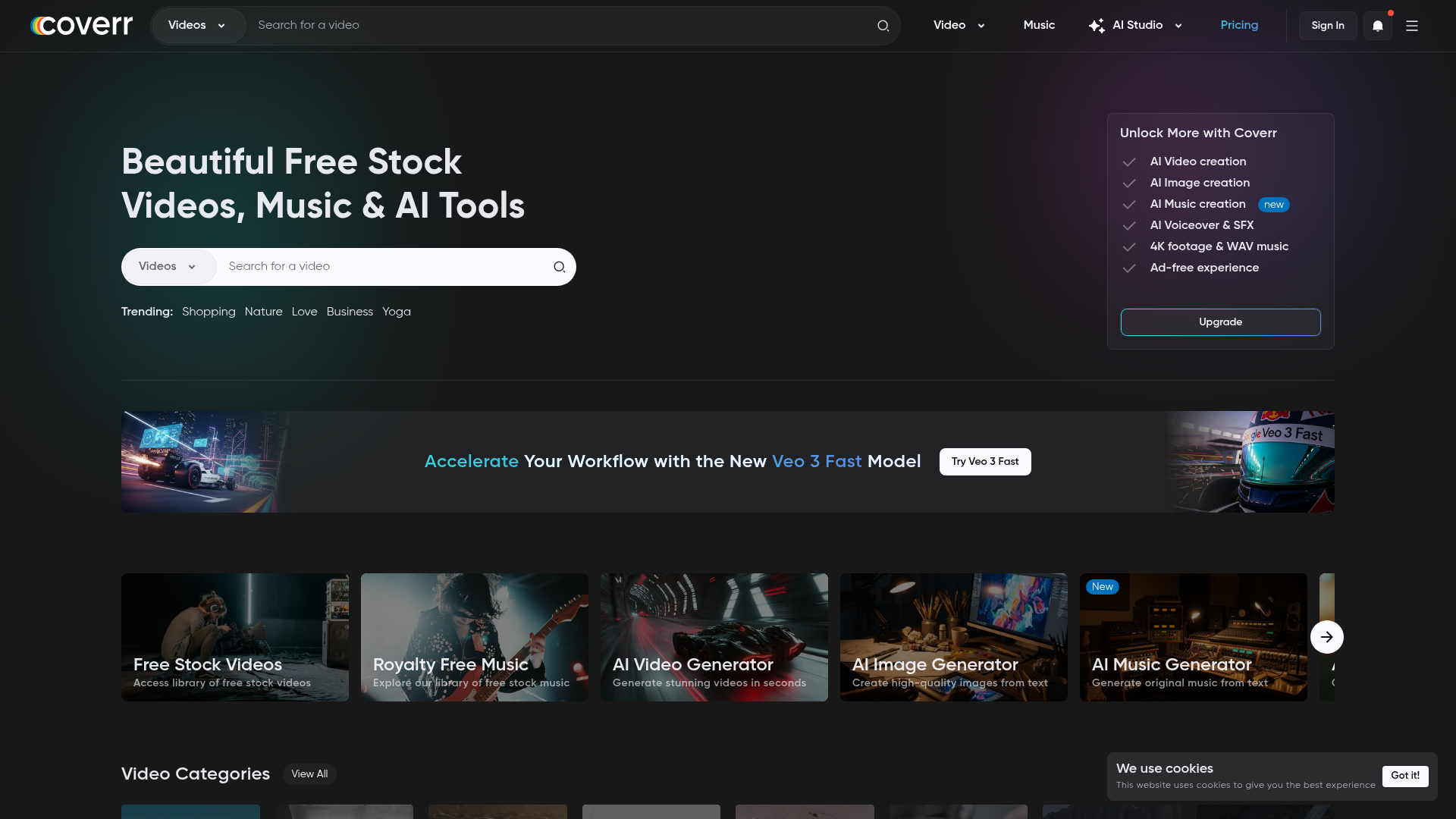Open the AI Music Generator thumbnail
This screenshot has height=819, width=1456.
(1192, 637)
